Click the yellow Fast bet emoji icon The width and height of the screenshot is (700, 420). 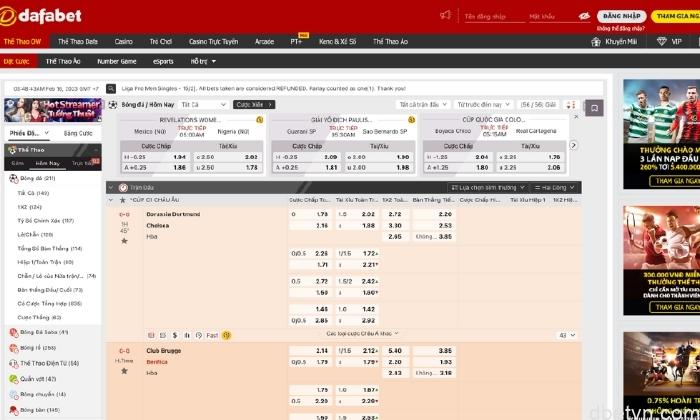[226, 335]
